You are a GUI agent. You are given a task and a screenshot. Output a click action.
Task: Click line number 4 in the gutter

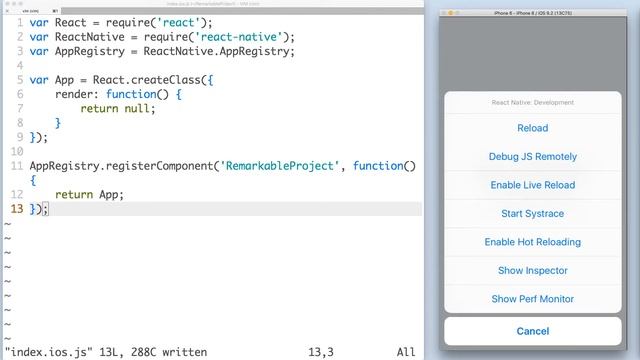pyautogui.click(x=20, y=66)
